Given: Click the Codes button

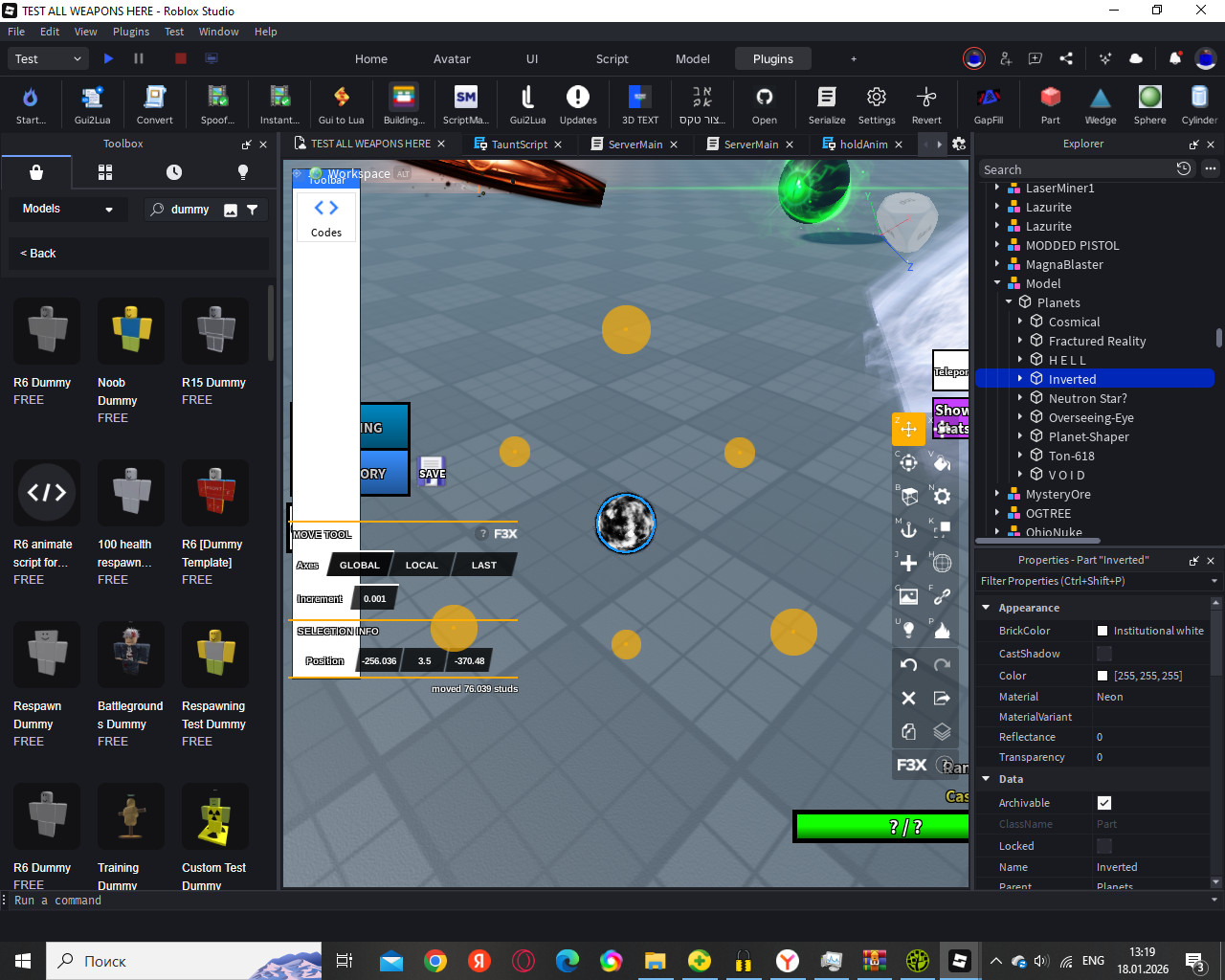Looking at the screenshot, I should pos(326,218).
